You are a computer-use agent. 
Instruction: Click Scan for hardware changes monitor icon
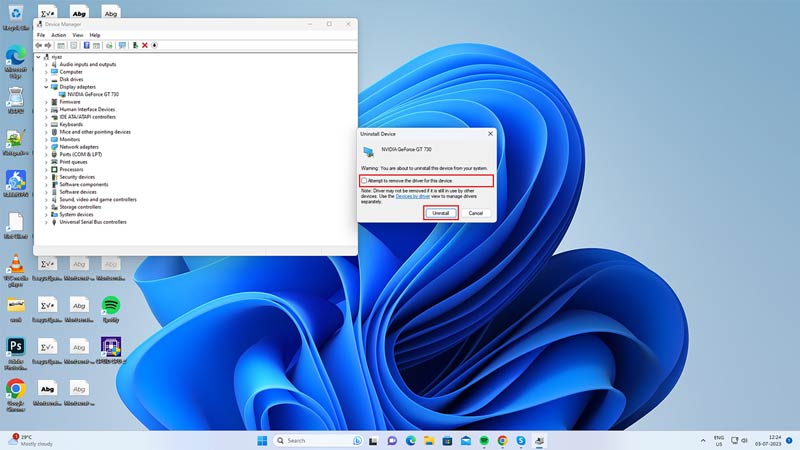tap(122, 45)
